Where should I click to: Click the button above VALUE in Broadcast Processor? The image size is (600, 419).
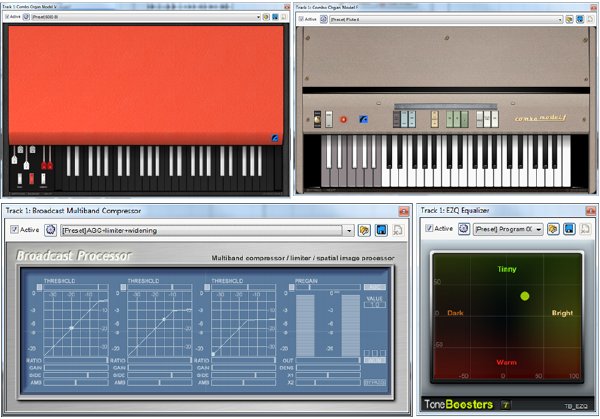[x=375, y=287]
